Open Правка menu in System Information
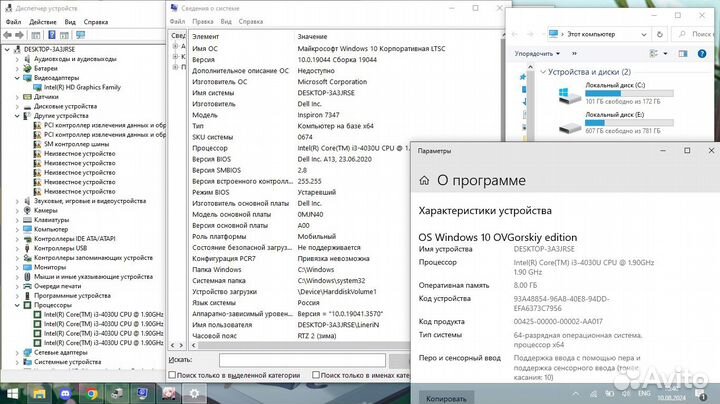720x404 pixels. click(202, 21)
